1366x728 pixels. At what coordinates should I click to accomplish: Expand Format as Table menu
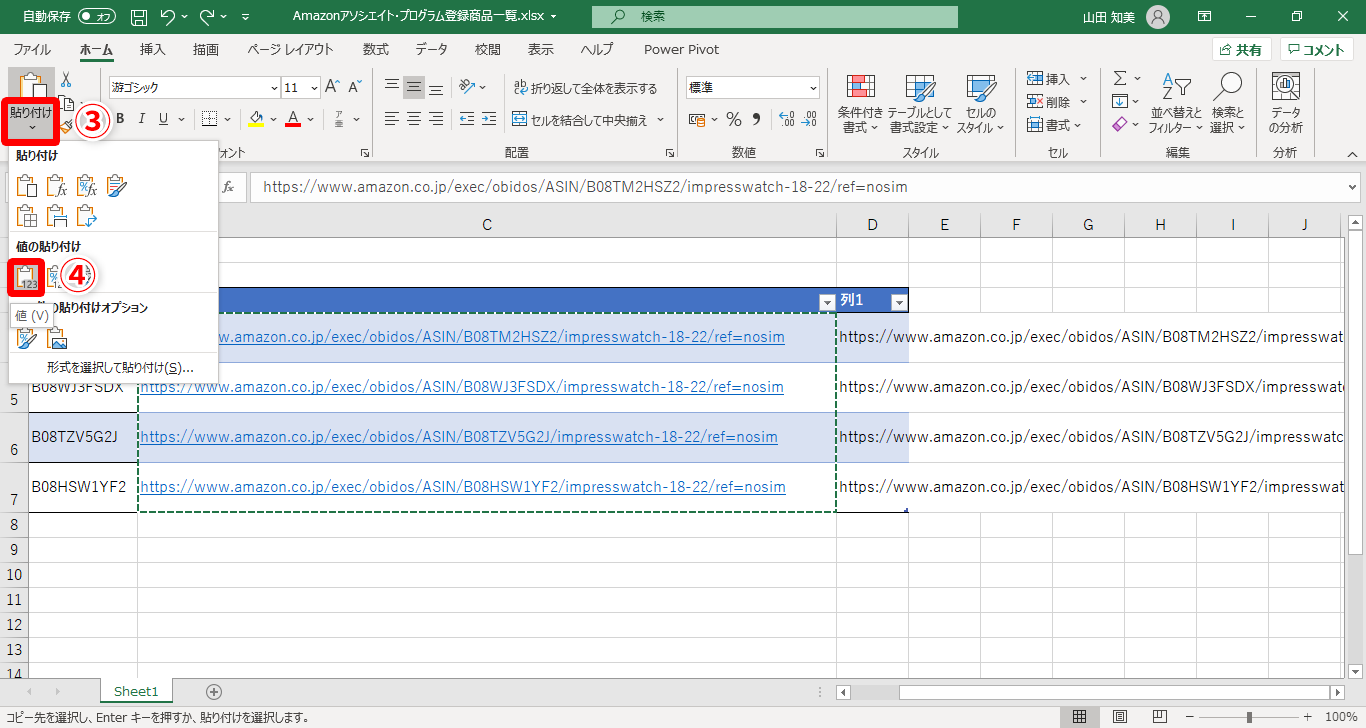tap(919, 104)
